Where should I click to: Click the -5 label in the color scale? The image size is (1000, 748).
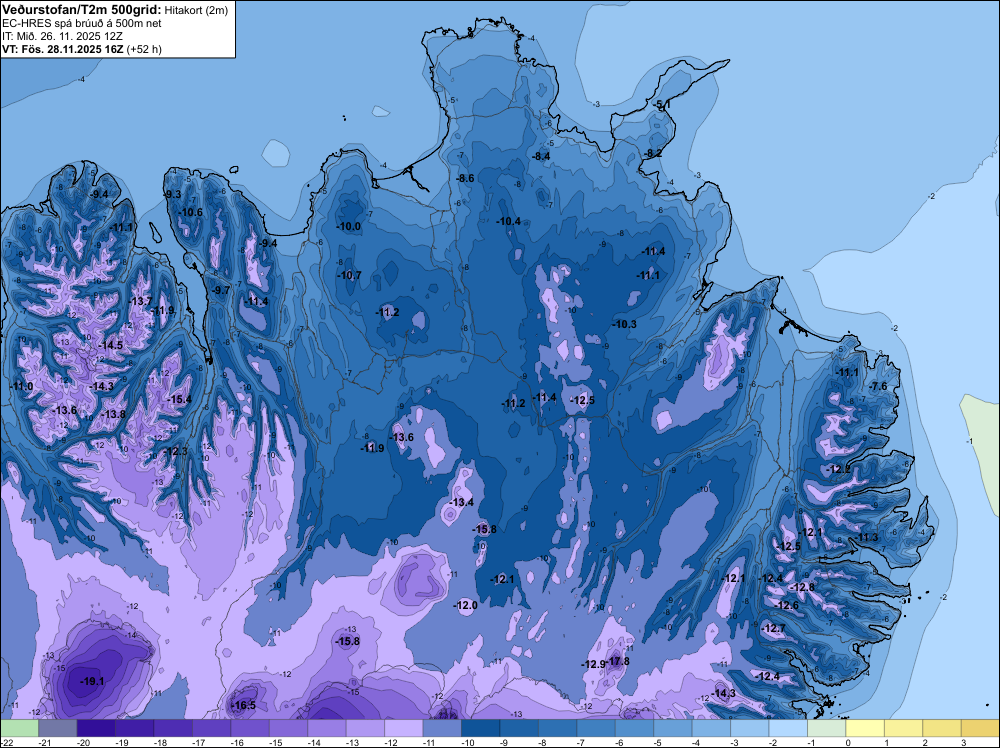pyautogui.click(x=660, y=742)
